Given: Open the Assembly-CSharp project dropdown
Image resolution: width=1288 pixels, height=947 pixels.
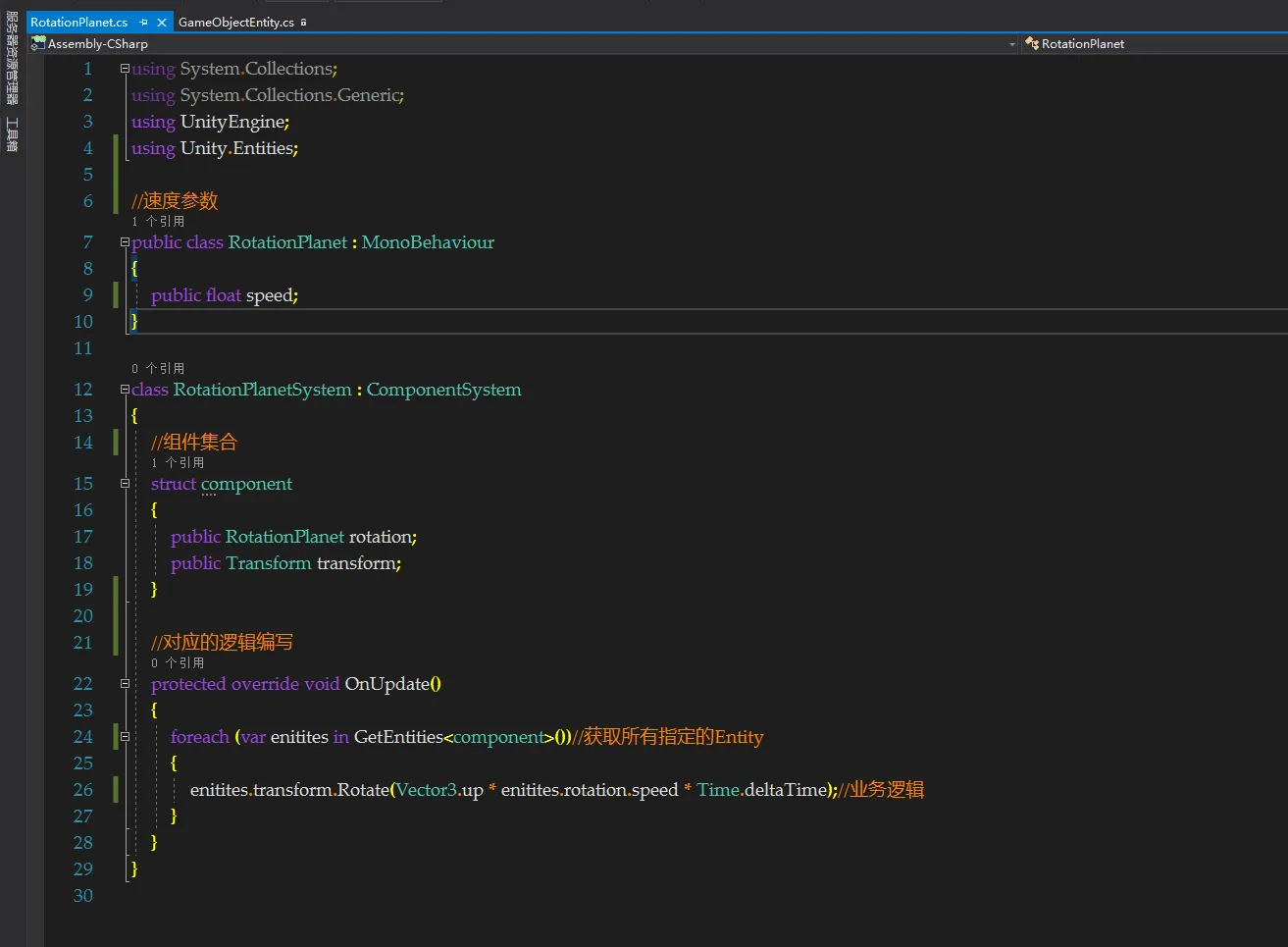Looking at the screenshot, I should 1012,44.
